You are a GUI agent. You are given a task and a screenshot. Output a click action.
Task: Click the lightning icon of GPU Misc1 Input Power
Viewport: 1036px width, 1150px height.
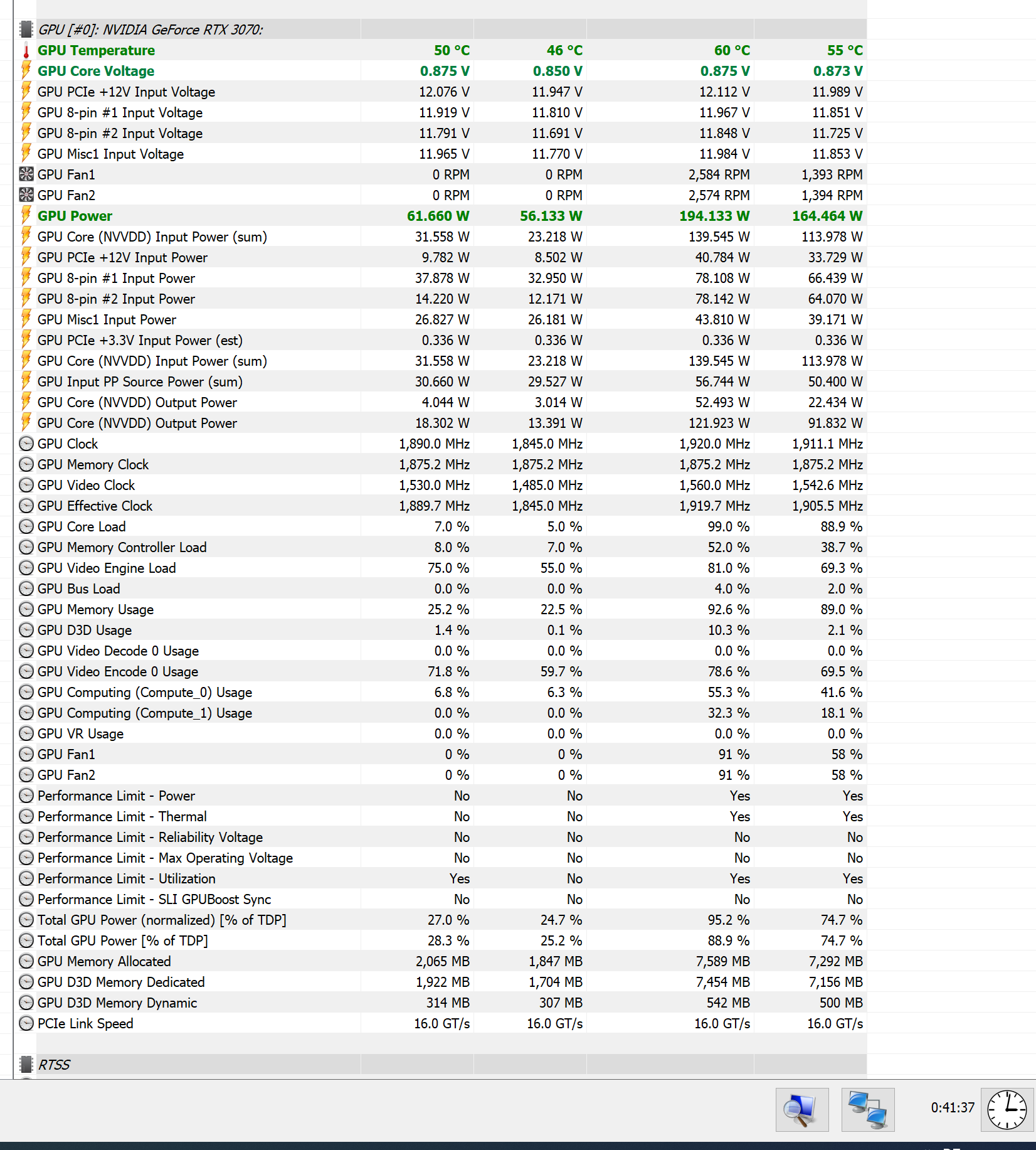(26, 319)
